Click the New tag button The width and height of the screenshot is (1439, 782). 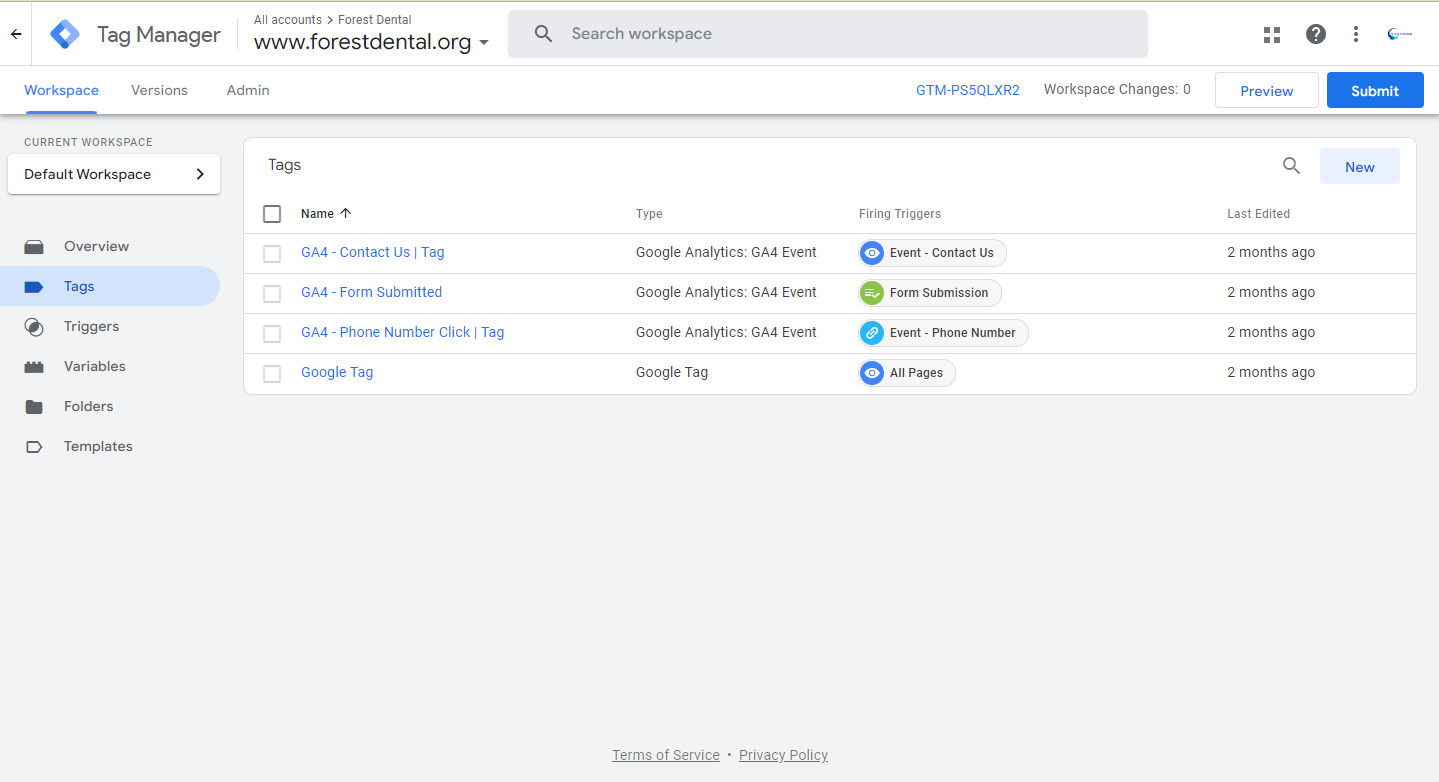coord(1360,166)
